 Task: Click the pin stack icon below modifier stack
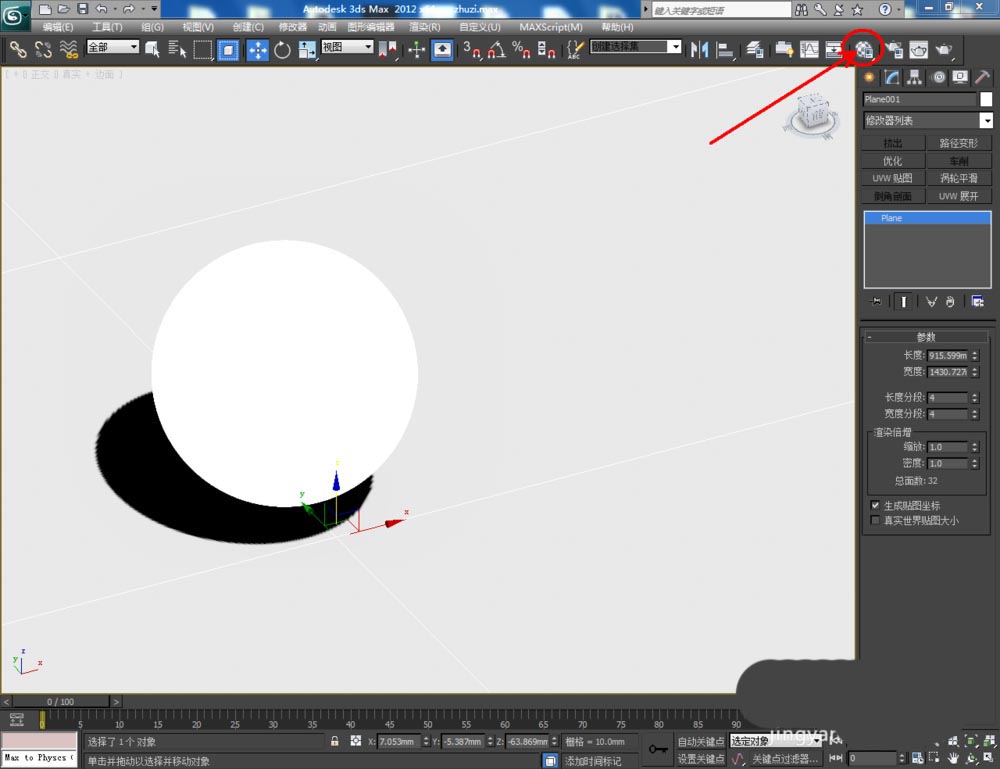pos(876,301)
